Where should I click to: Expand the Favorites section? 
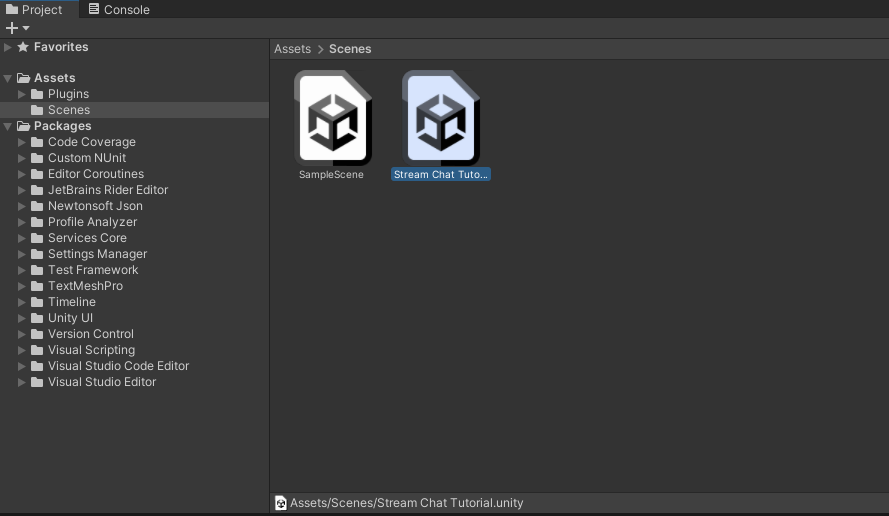7,47
